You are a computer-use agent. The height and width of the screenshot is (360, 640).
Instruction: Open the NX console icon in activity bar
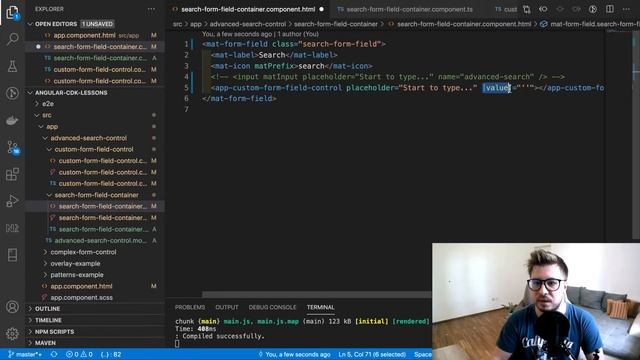point(13,228)
